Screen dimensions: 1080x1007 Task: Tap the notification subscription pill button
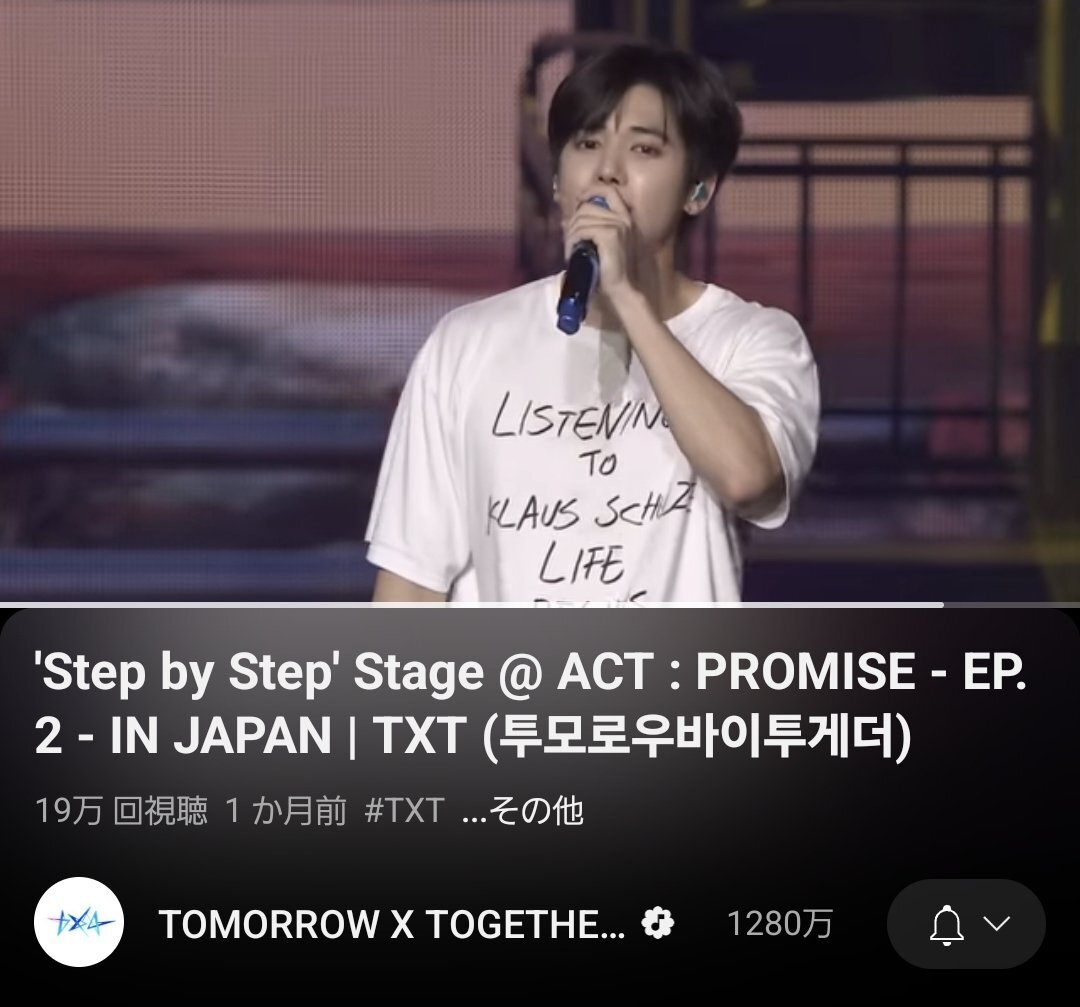click(966, 924)
